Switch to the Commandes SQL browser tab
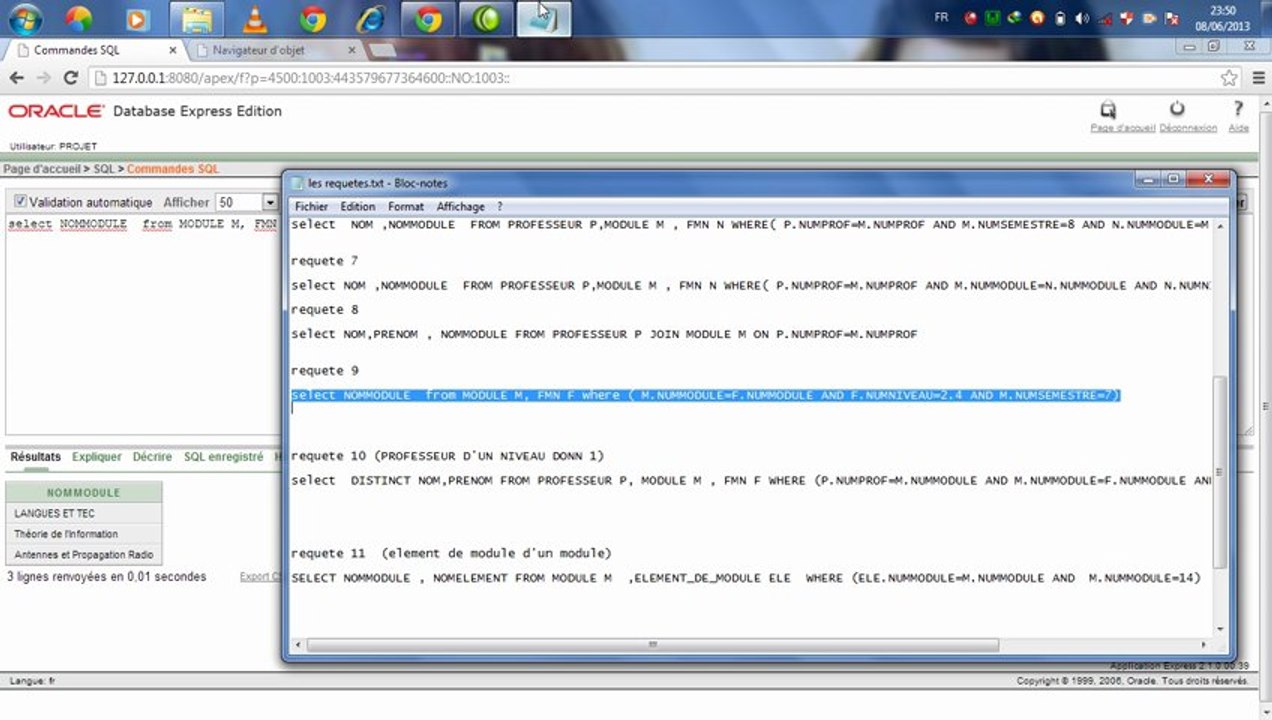 click(x=95, y=49)
